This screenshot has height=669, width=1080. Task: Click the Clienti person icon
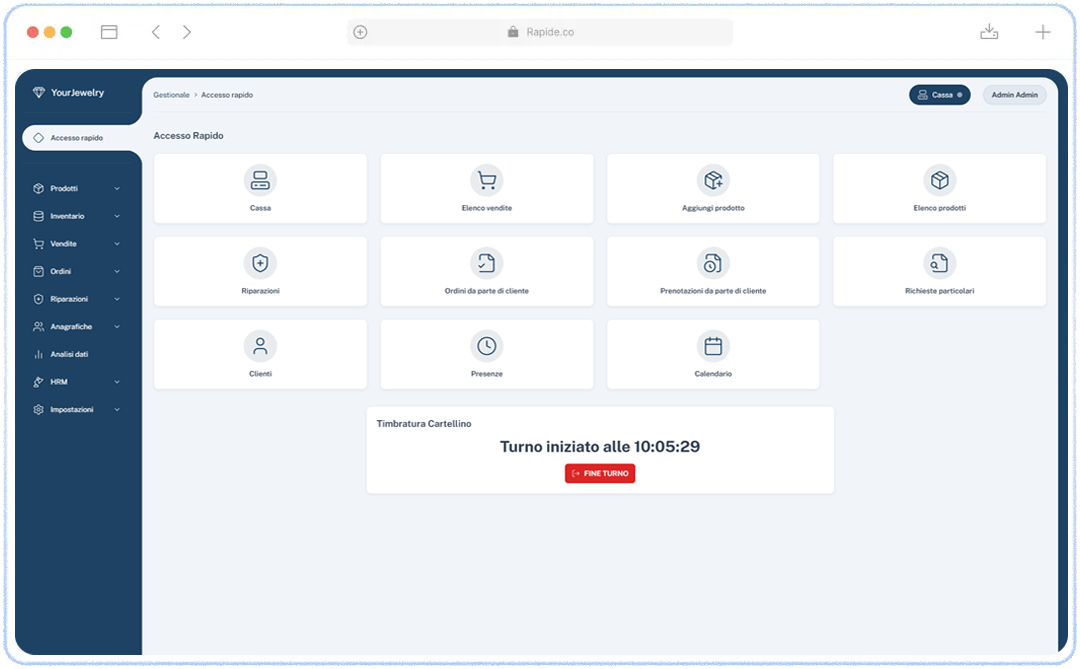[x=260, y=345]
